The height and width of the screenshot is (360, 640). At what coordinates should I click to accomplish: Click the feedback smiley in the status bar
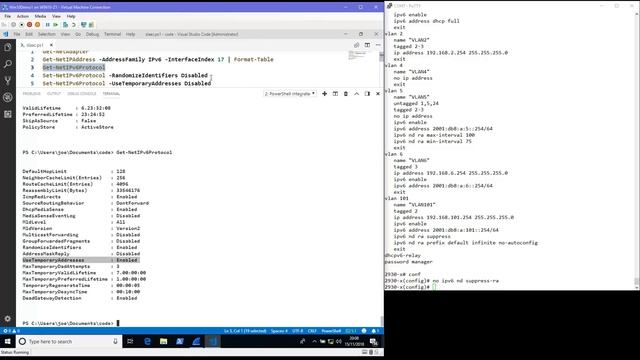(364, 331)
